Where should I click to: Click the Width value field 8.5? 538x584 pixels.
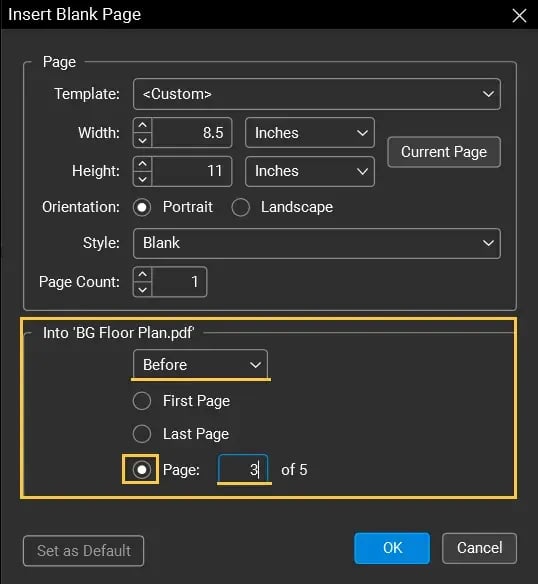(192, 133)
